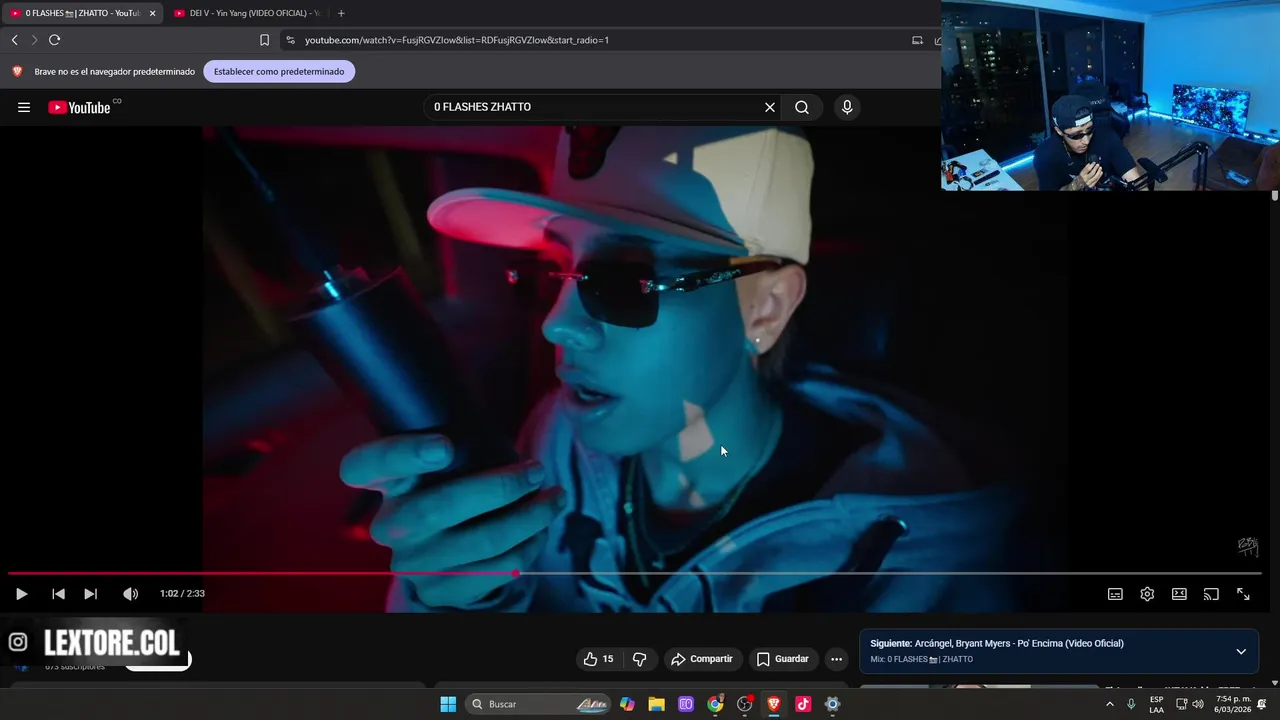Open OBS Studio from the taskbar

point(744,704)
